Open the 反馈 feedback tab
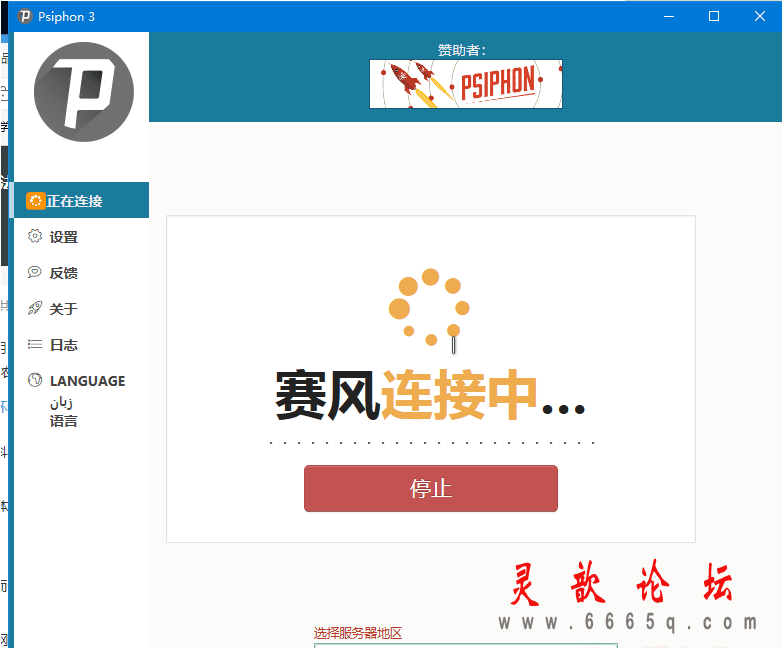Image resolution: width=782 pixels, height=648 pixels. point(81,272)
